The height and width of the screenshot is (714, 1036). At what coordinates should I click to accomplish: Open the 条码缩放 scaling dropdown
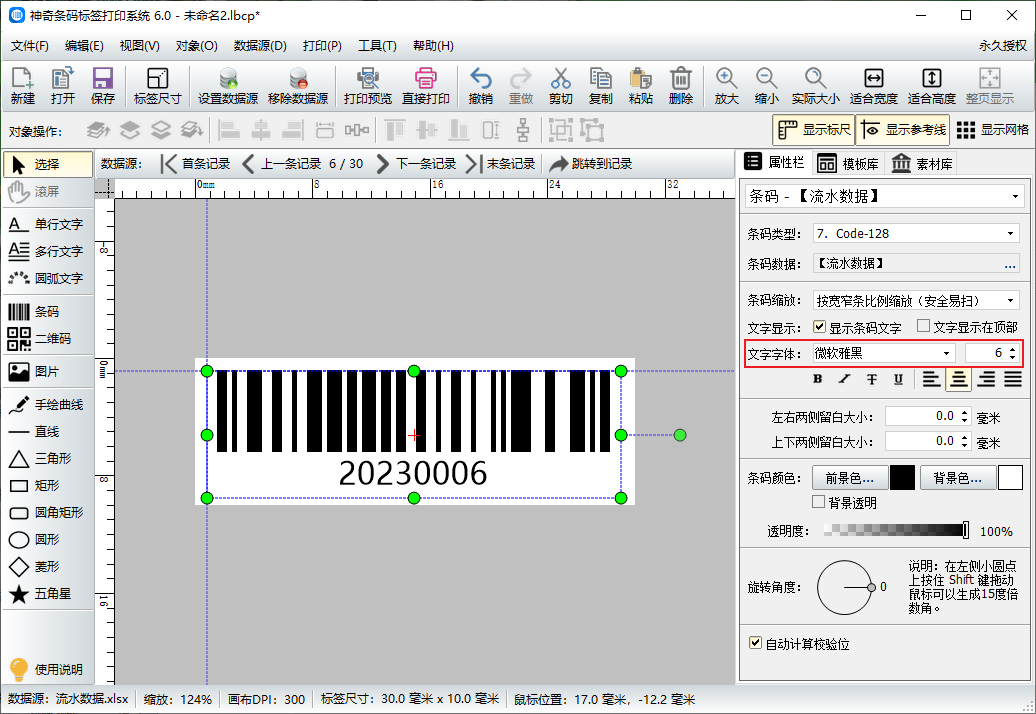pyautogui.click(x=1010, y=301)
